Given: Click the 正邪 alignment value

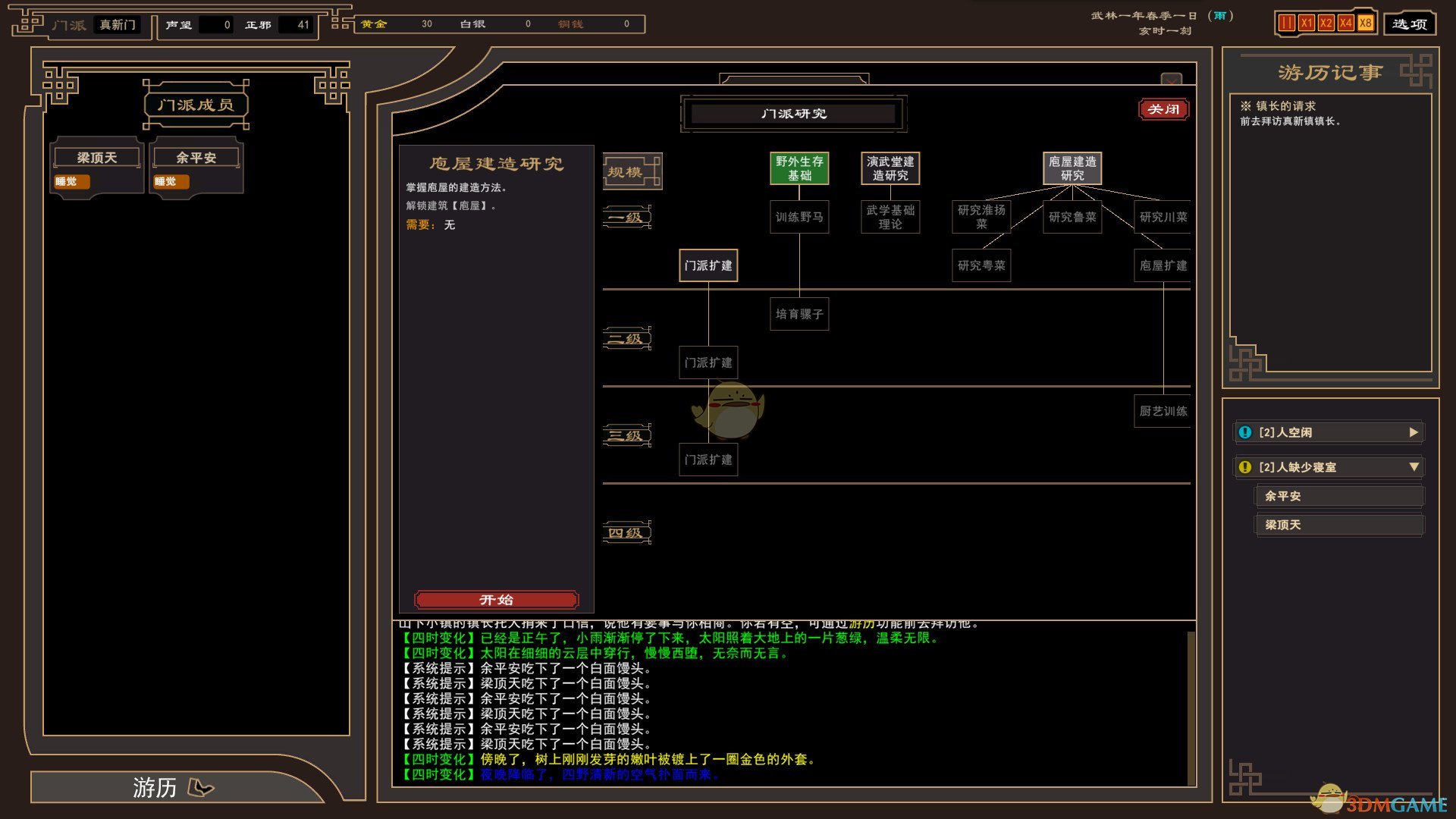Looking at the screenshot, I should point(295,25).
